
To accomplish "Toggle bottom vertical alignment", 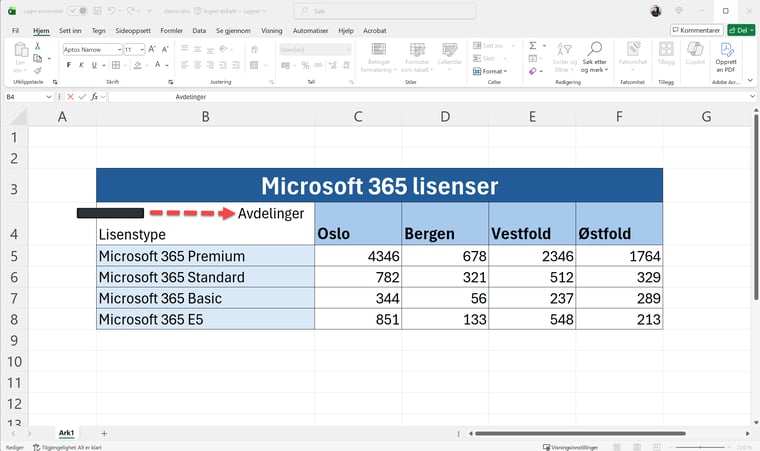I will click(x=210, y=49).
